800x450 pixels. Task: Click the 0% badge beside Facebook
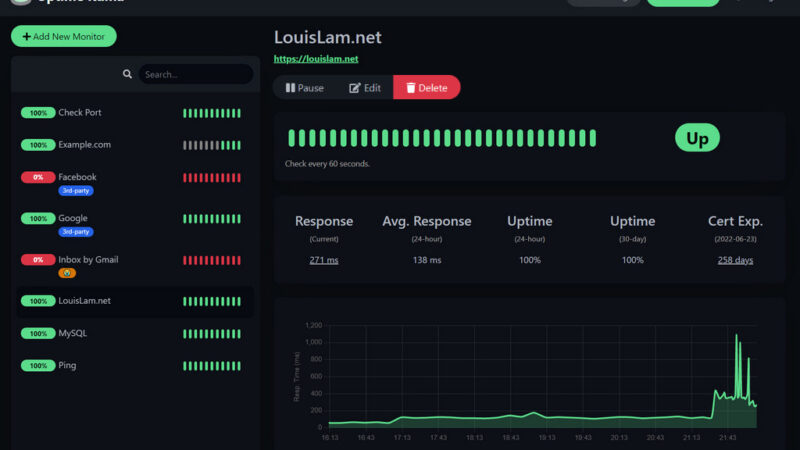point(38,177)
